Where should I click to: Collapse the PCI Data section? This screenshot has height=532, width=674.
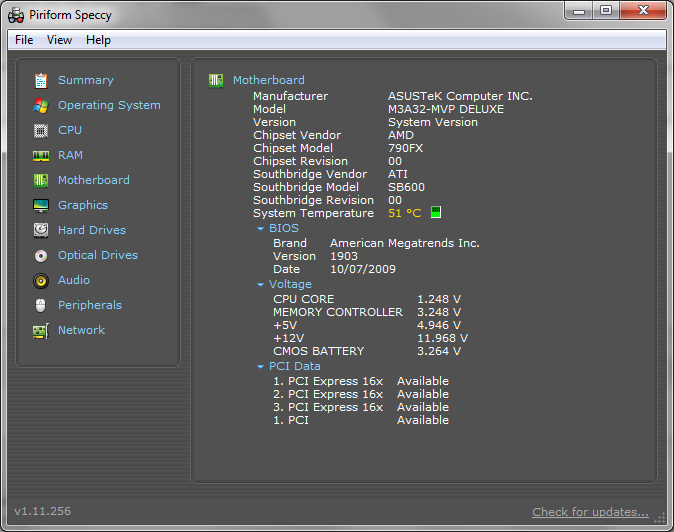point(261,367)
